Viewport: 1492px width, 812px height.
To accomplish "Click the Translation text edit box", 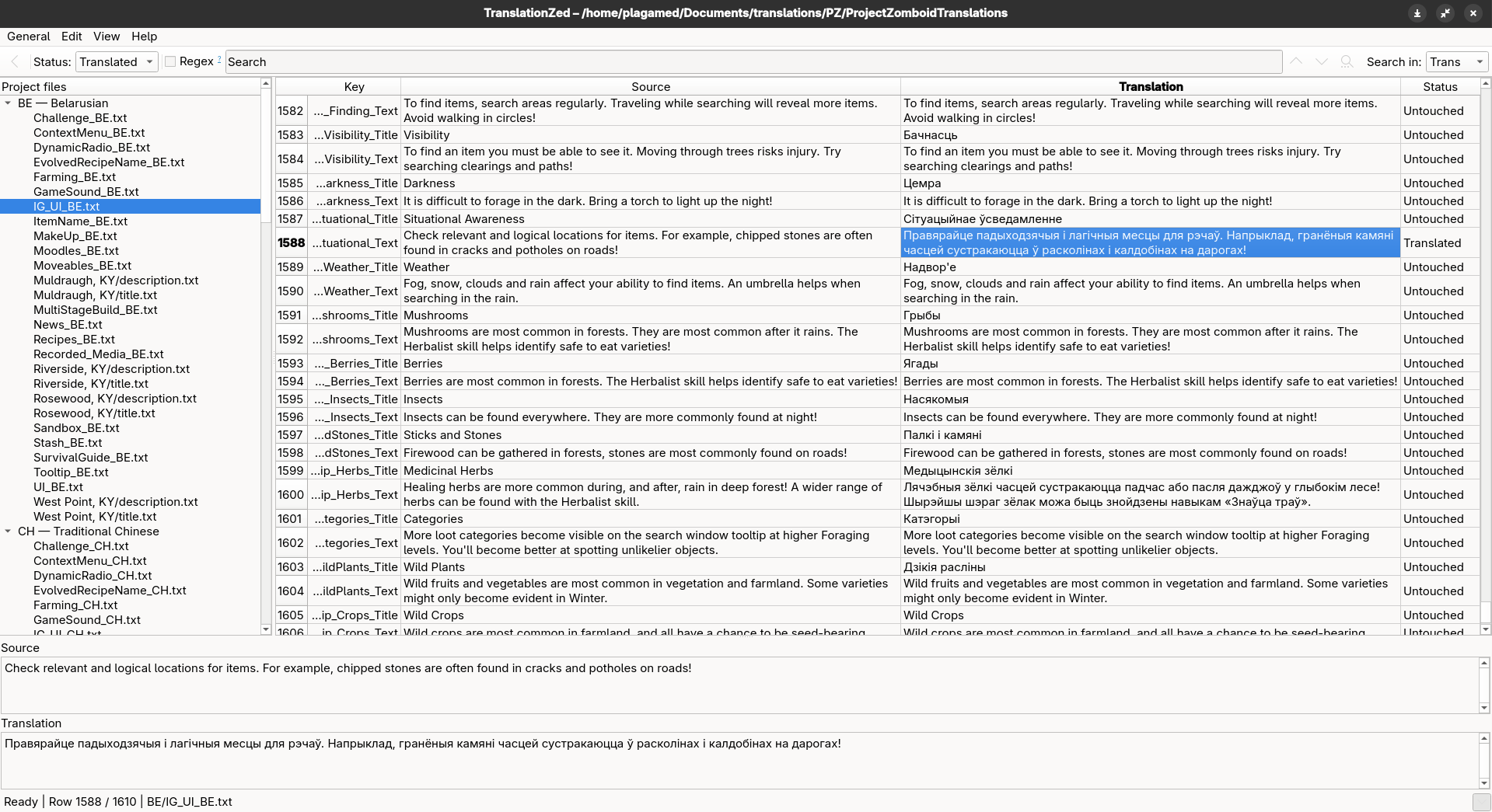I will click(x=739, y=761).
